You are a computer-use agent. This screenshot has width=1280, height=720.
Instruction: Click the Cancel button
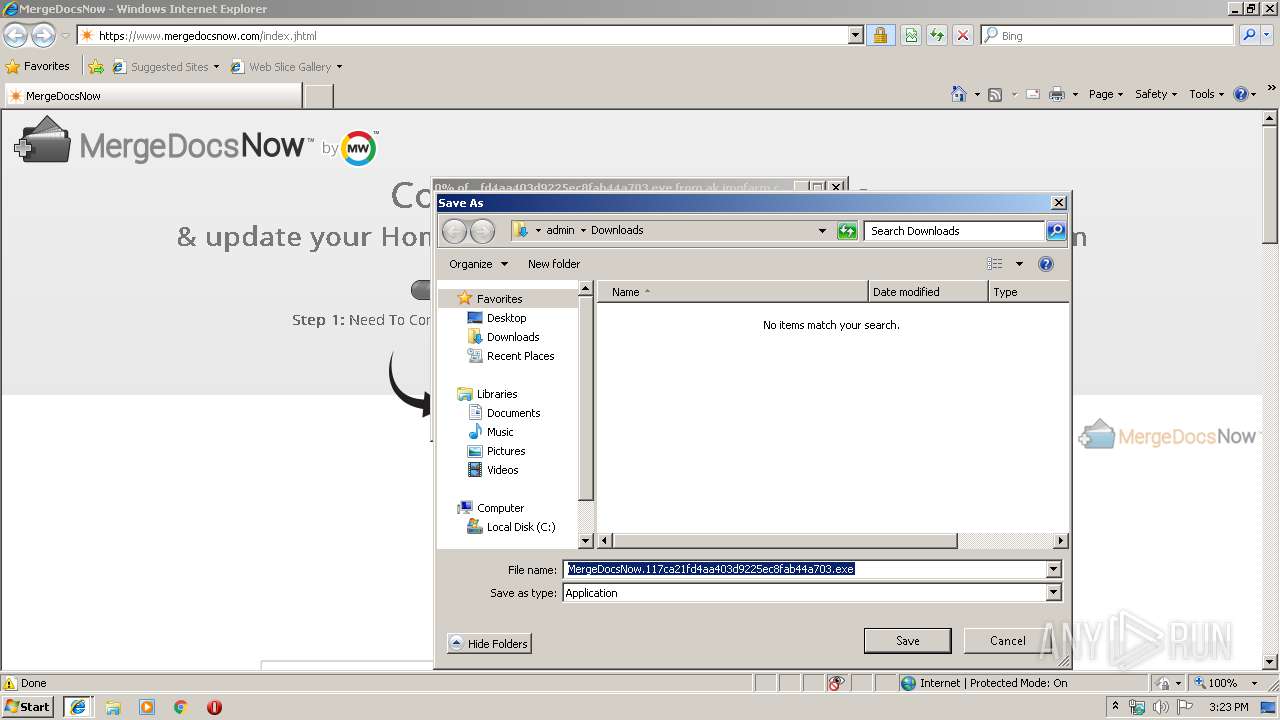pyautogui.click(x=1007, y=641)
